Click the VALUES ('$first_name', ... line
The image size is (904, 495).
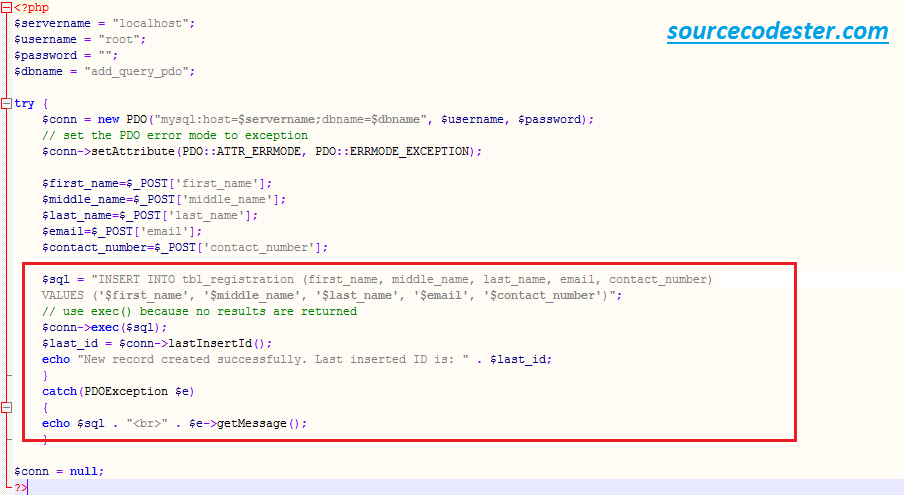pyautogui.click(x=332, y=296)
